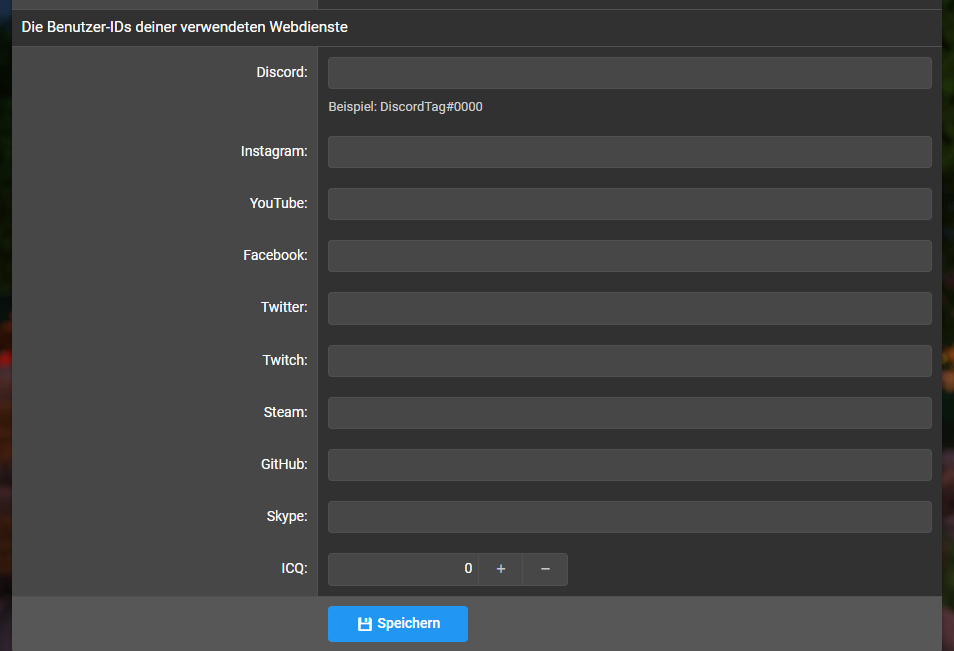
Task: Click the "YouTube:" field label
Action: (278, 203)
